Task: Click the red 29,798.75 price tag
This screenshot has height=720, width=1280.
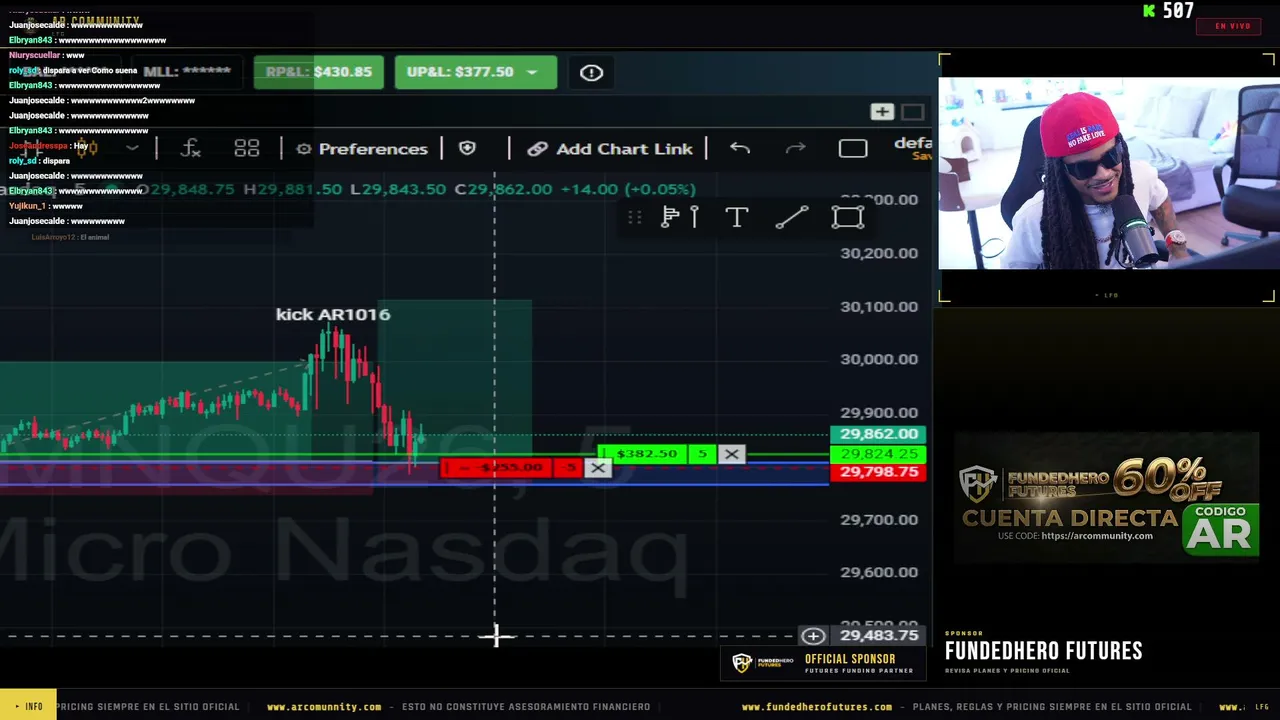Action: 878,472
